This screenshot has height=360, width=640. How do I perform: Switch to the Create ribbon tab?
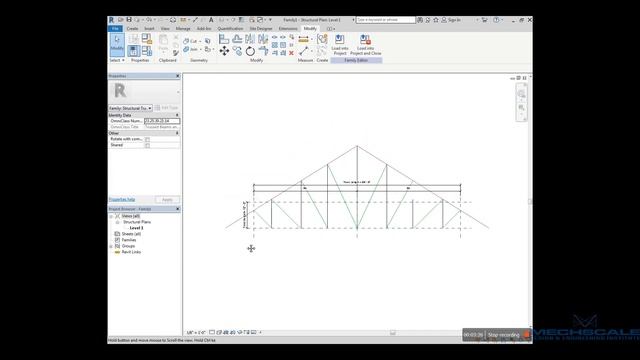132,29
